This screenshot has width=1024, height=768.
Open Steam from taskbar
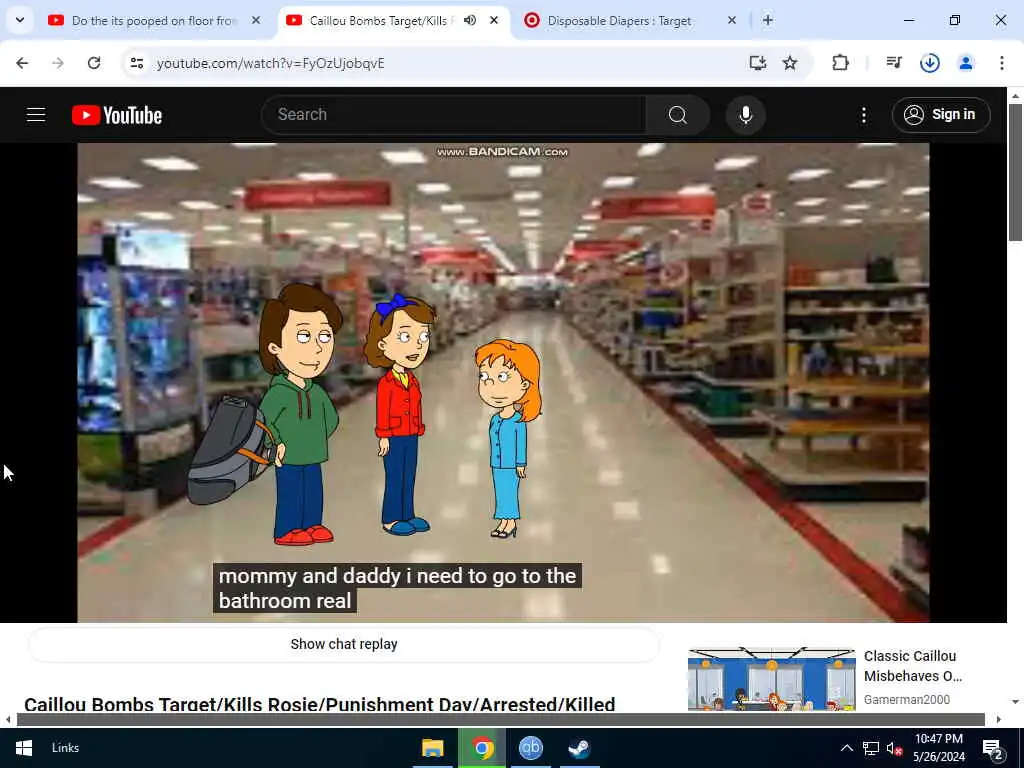[x=579, y=748]
